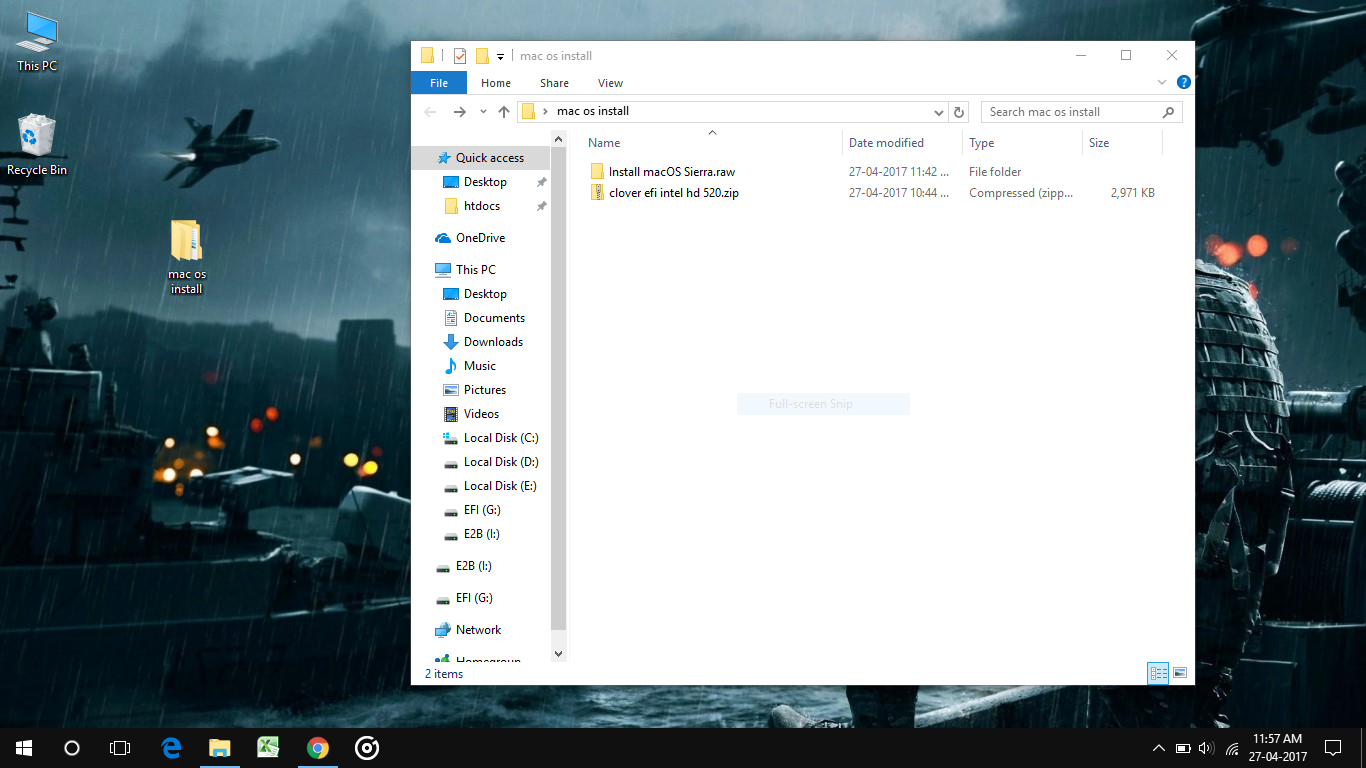This screenshot has height=768, width=1366.
Task: Refresh the mac os install folder
Action: click(960, 112)
